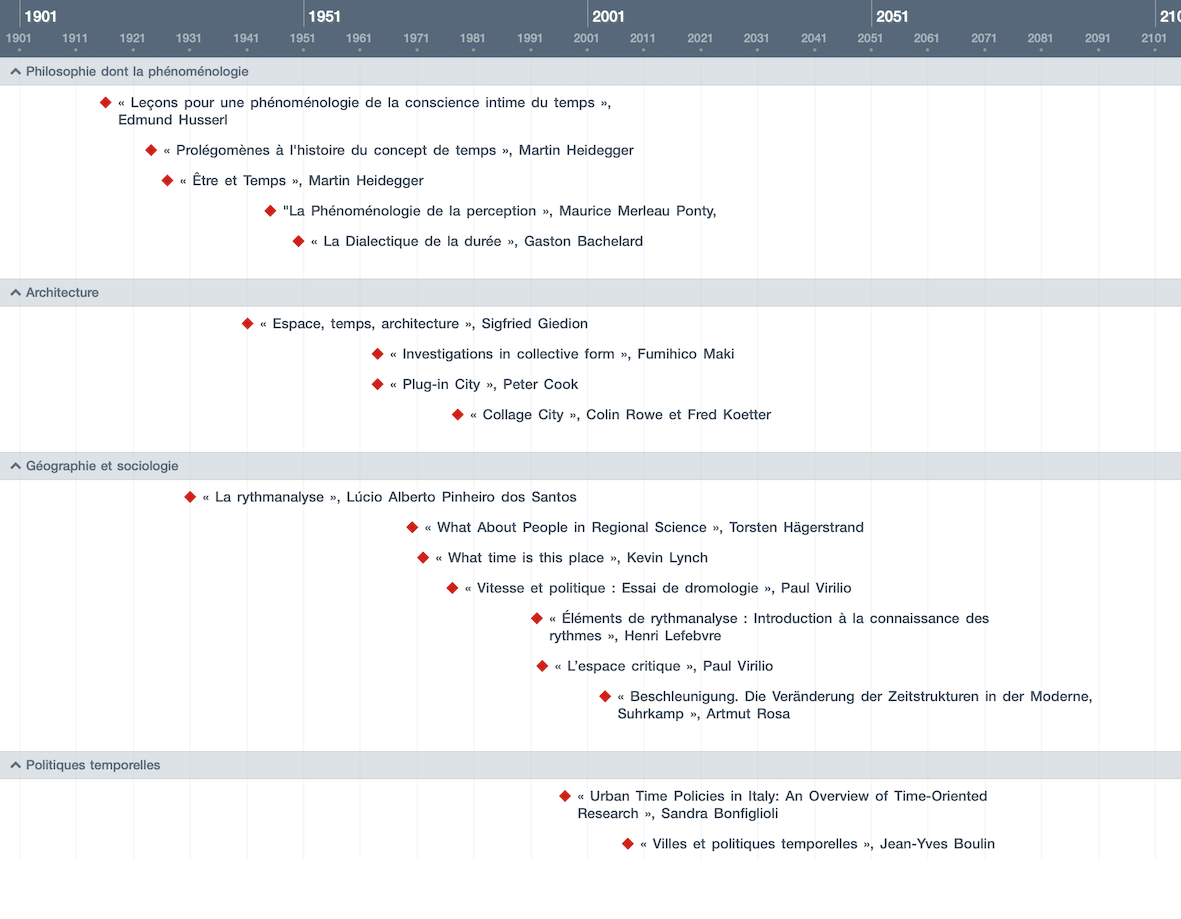The width and height of the screenshot is (1181, 919).
Task: Click the Plug-in City, Peter Cook title
Action: 484,384
